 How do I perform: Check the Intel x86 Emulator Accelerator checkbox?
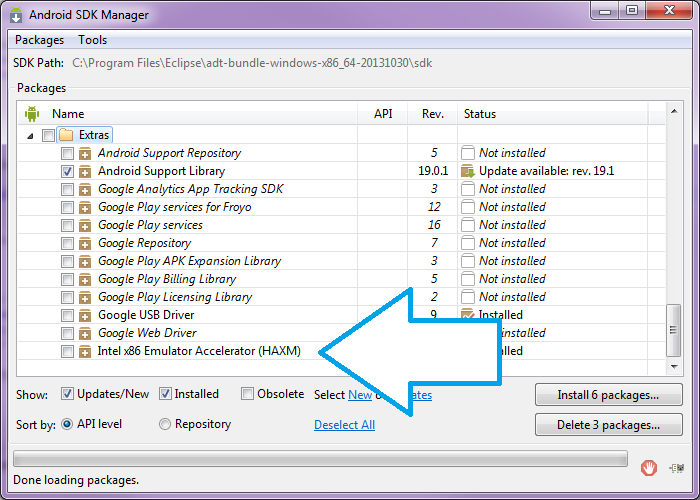click(67, 351)
